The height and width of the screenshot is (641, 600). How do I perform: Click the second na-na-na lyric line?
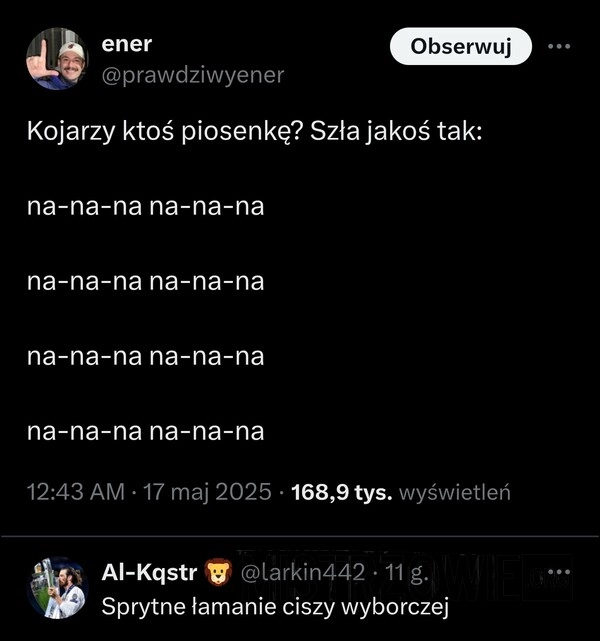(x=146, y=282)
